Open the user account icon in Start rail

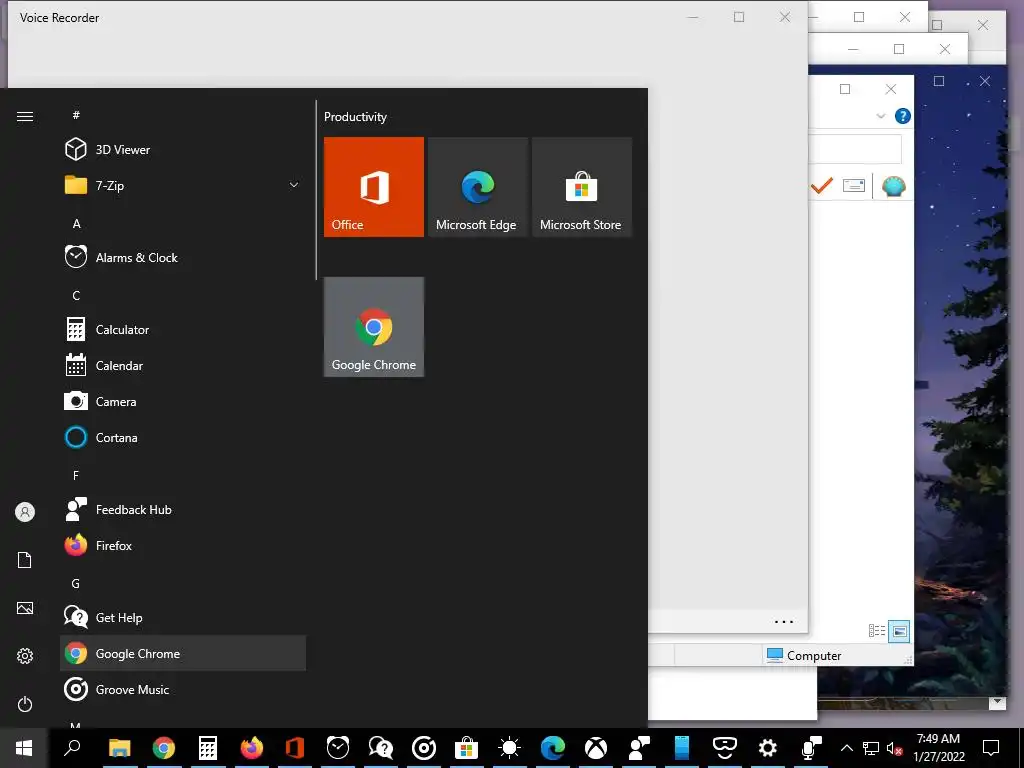pos(25,512)
